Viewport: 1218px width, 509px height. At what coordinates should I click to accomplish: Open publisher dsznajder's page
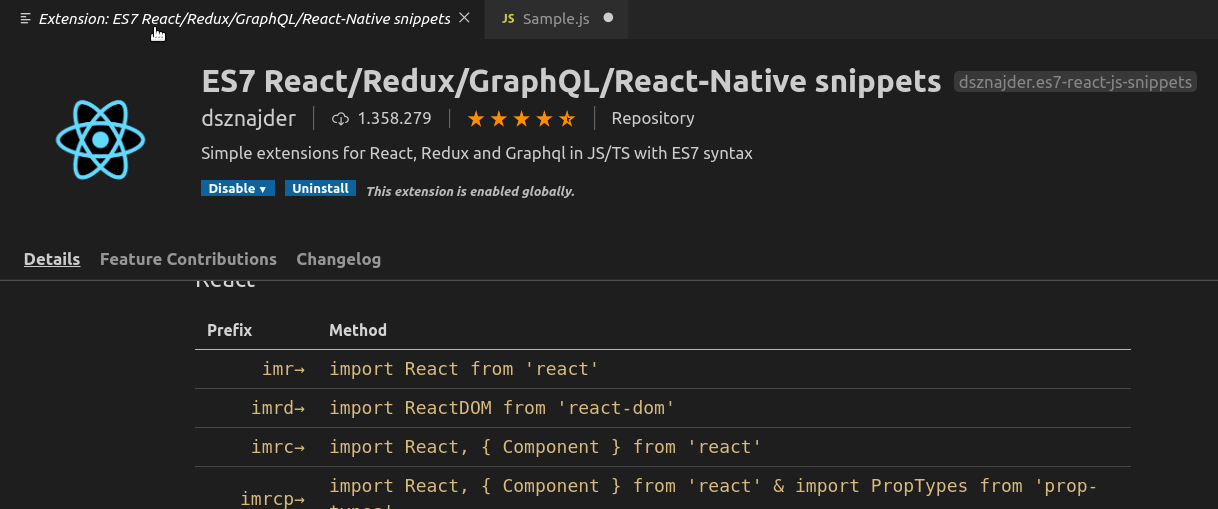[x=249, y=119]
